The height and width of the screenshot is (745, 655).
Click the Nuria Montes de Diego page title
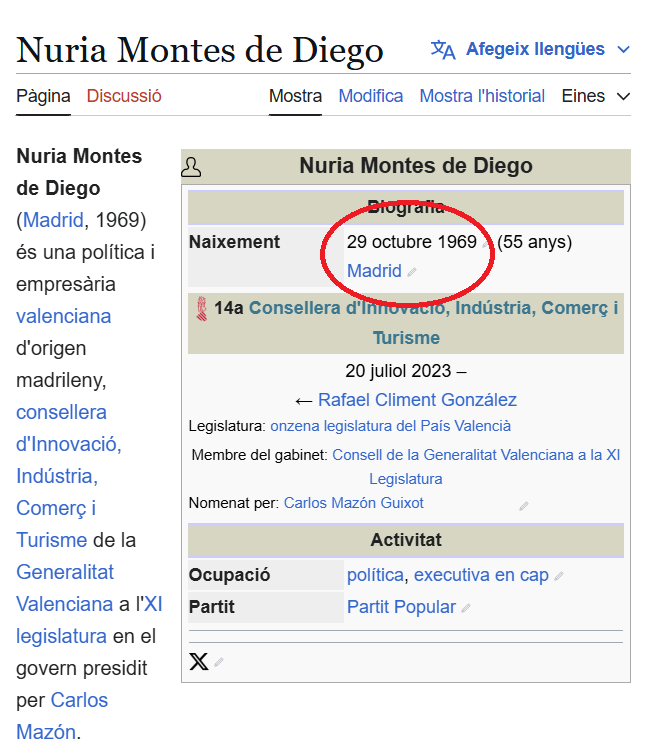coord(199,50)
